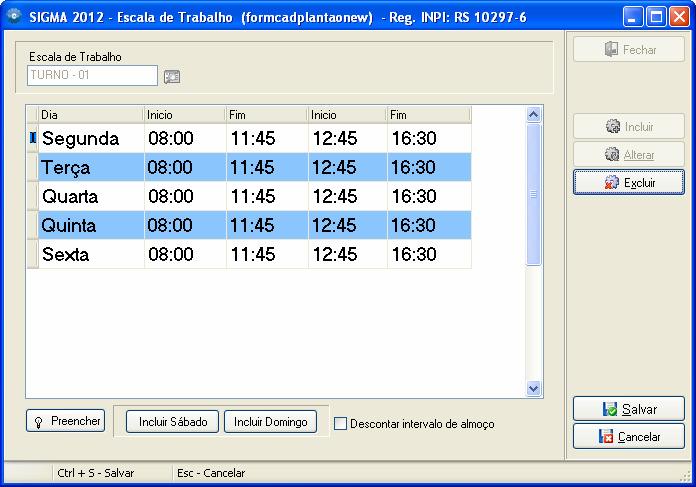
Task: Click Incluir Sábado button
Action: (172, 421)
